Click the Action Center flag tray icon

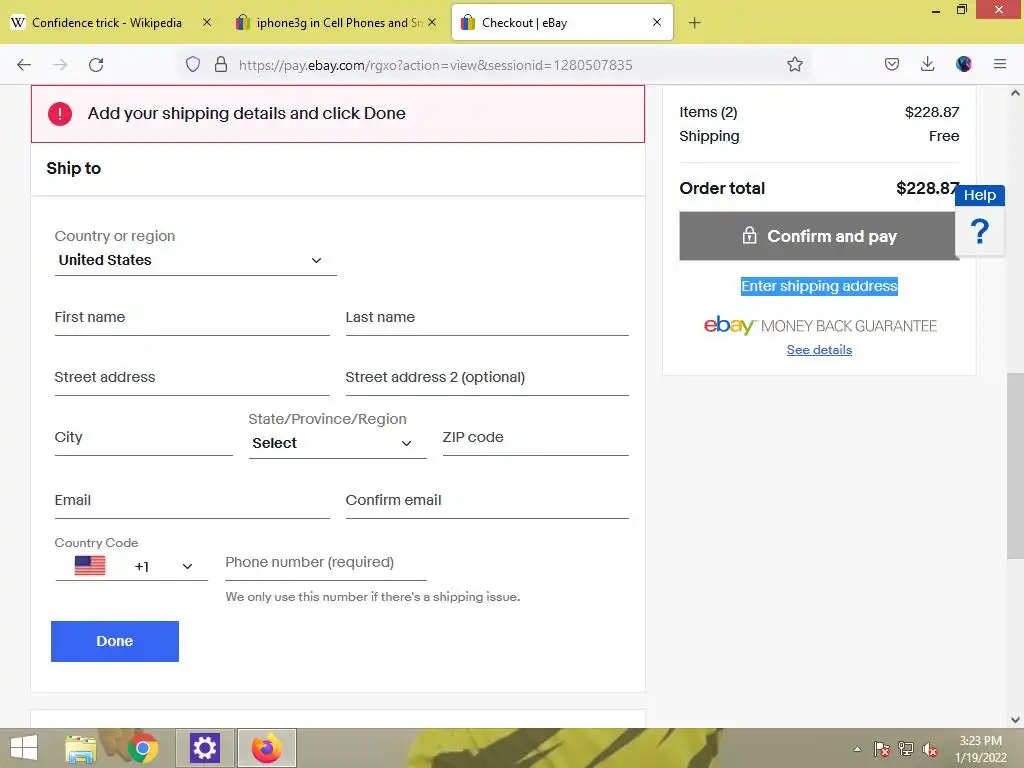(x=882, y=749)
